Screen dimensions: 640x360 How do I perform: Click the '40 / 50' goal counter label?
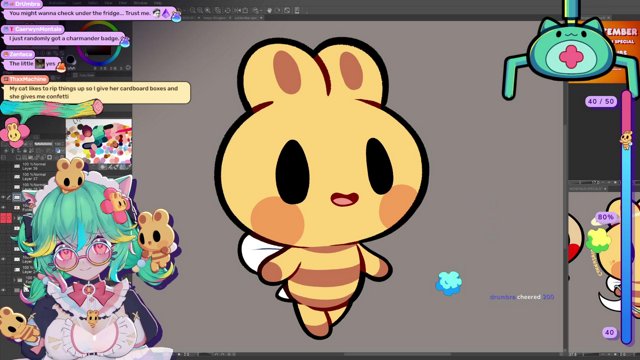point(601,101)
